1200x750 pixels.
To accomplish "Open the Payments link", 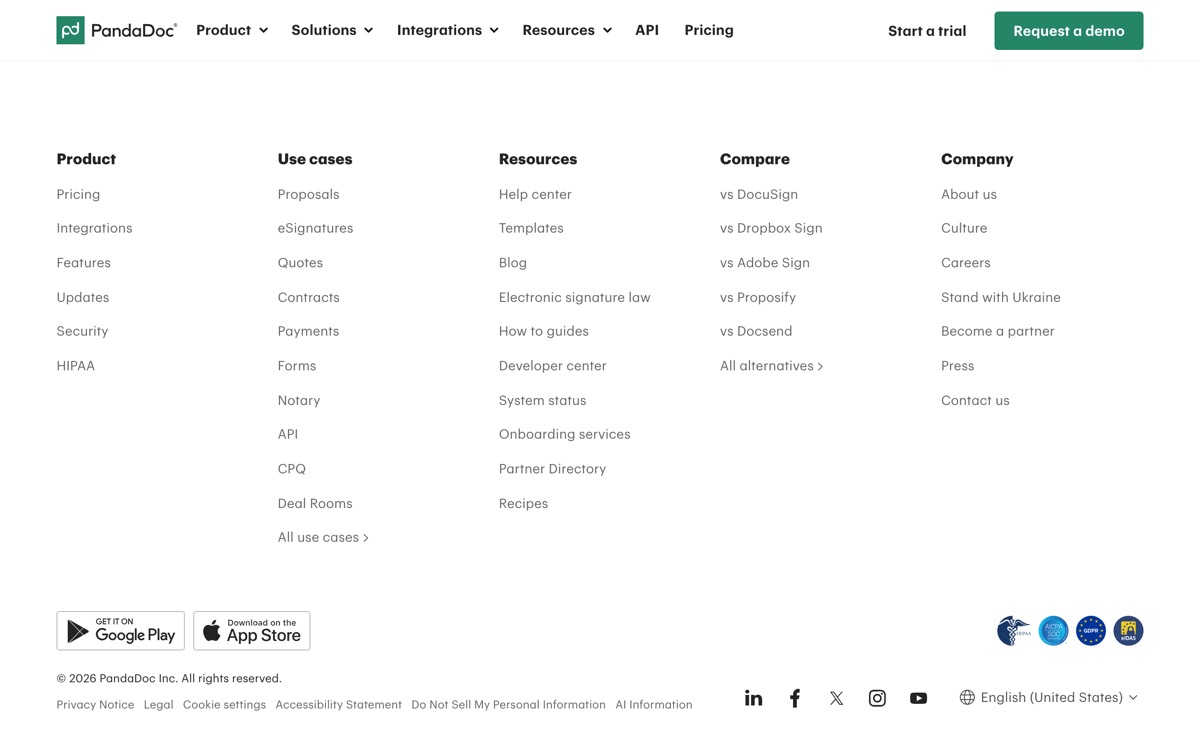I will point(308,331).
